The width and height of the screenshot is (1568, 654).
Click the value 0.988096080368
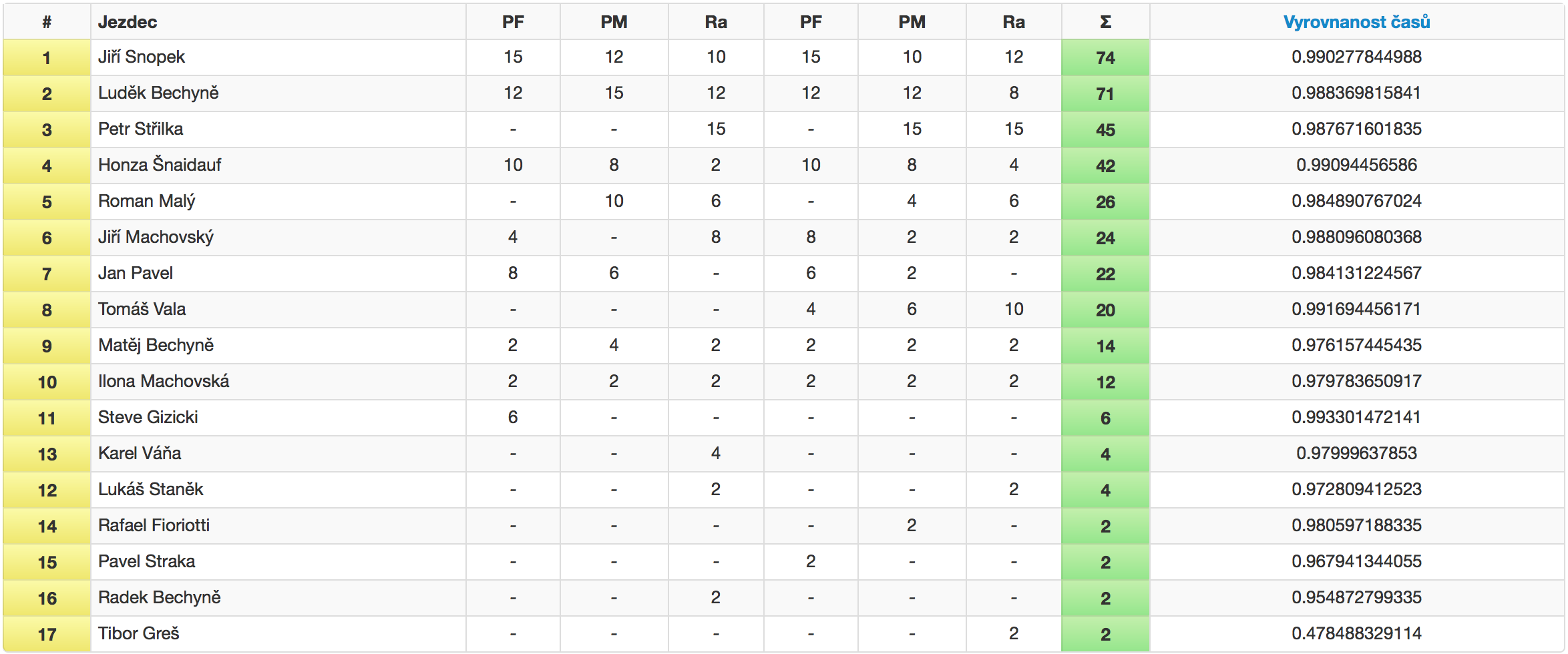[1356, 237]
